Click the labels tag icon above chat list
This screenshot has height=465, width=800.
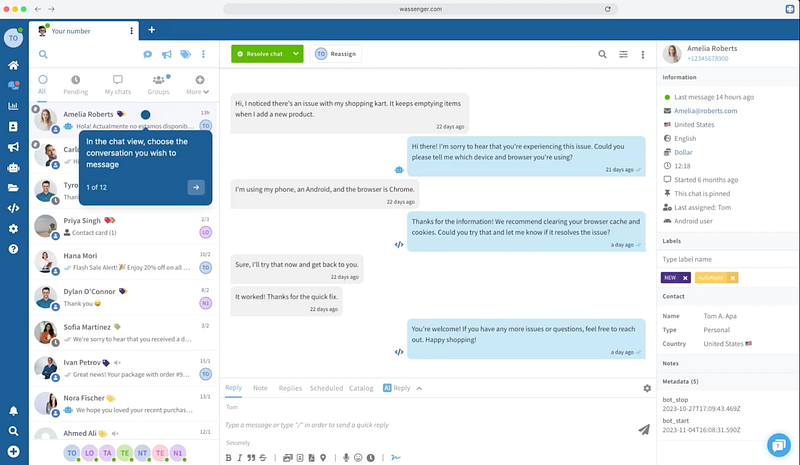[x=185, y=55]
